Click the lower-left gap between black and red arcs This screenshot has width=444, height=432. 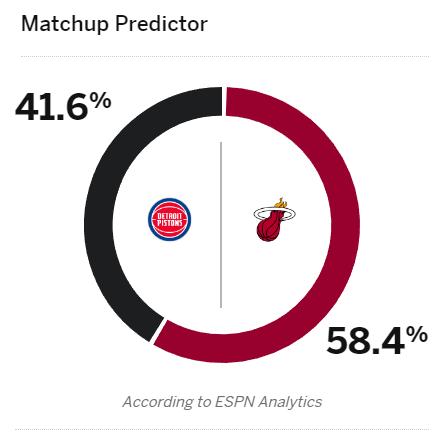pyautogui.click(x=158, y=329)
